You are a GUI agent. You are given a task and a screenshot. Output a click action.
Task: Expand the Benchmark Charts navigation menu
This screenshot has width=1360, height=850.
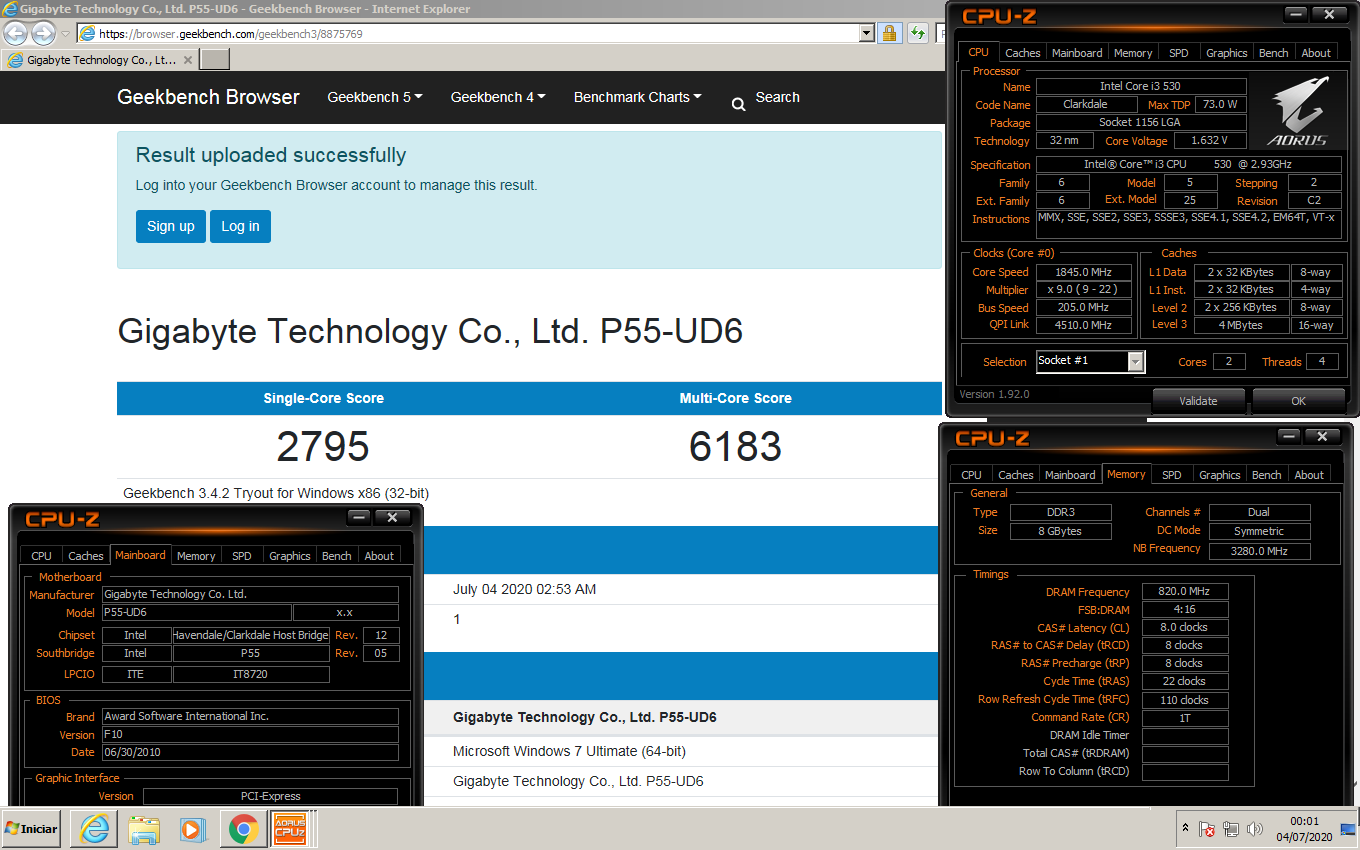point(637,97)
